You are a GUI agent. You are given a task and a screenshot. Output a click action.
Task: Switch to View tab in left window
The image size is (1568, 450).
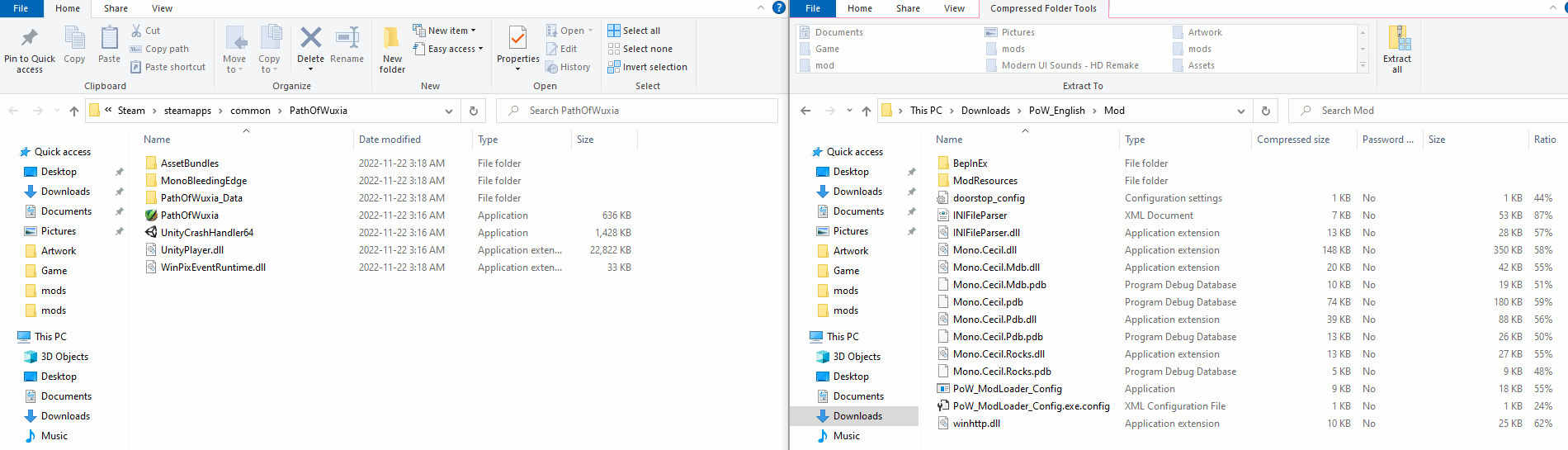pos(162,8)
